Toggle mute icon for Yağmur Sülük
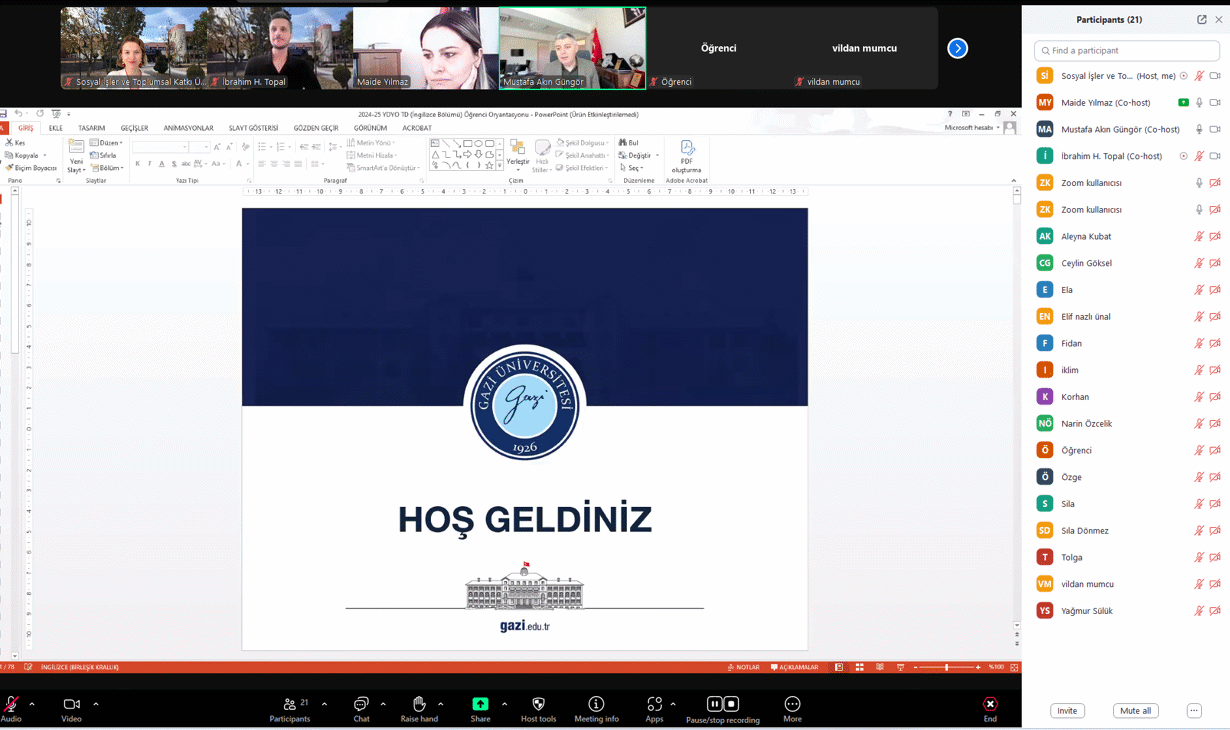The width and height of the screenshot is (1230, 730). pos(1199,610)
